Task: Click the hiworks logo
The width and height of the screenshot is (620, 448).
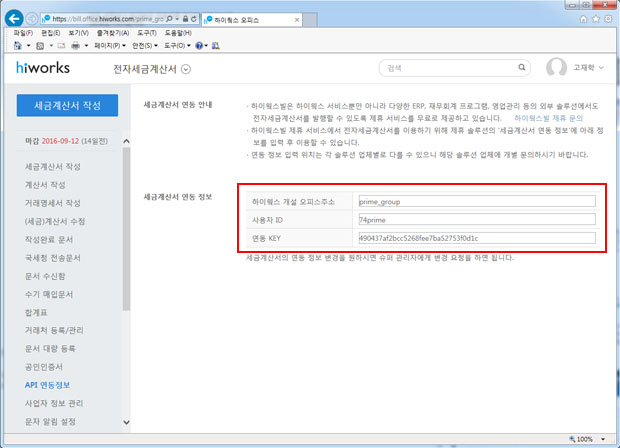Action: 43,68
